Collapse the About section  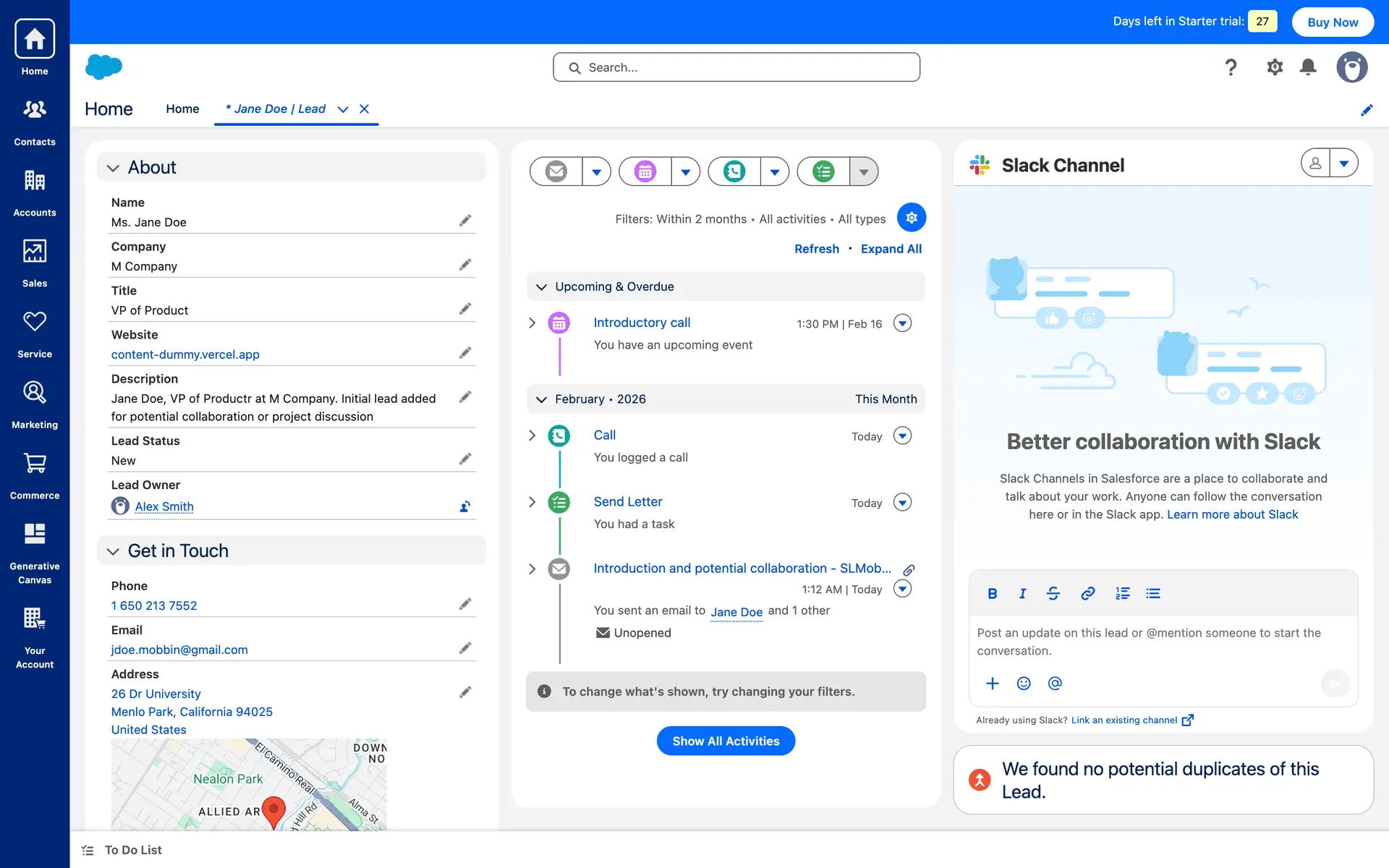tap(113, 168)
